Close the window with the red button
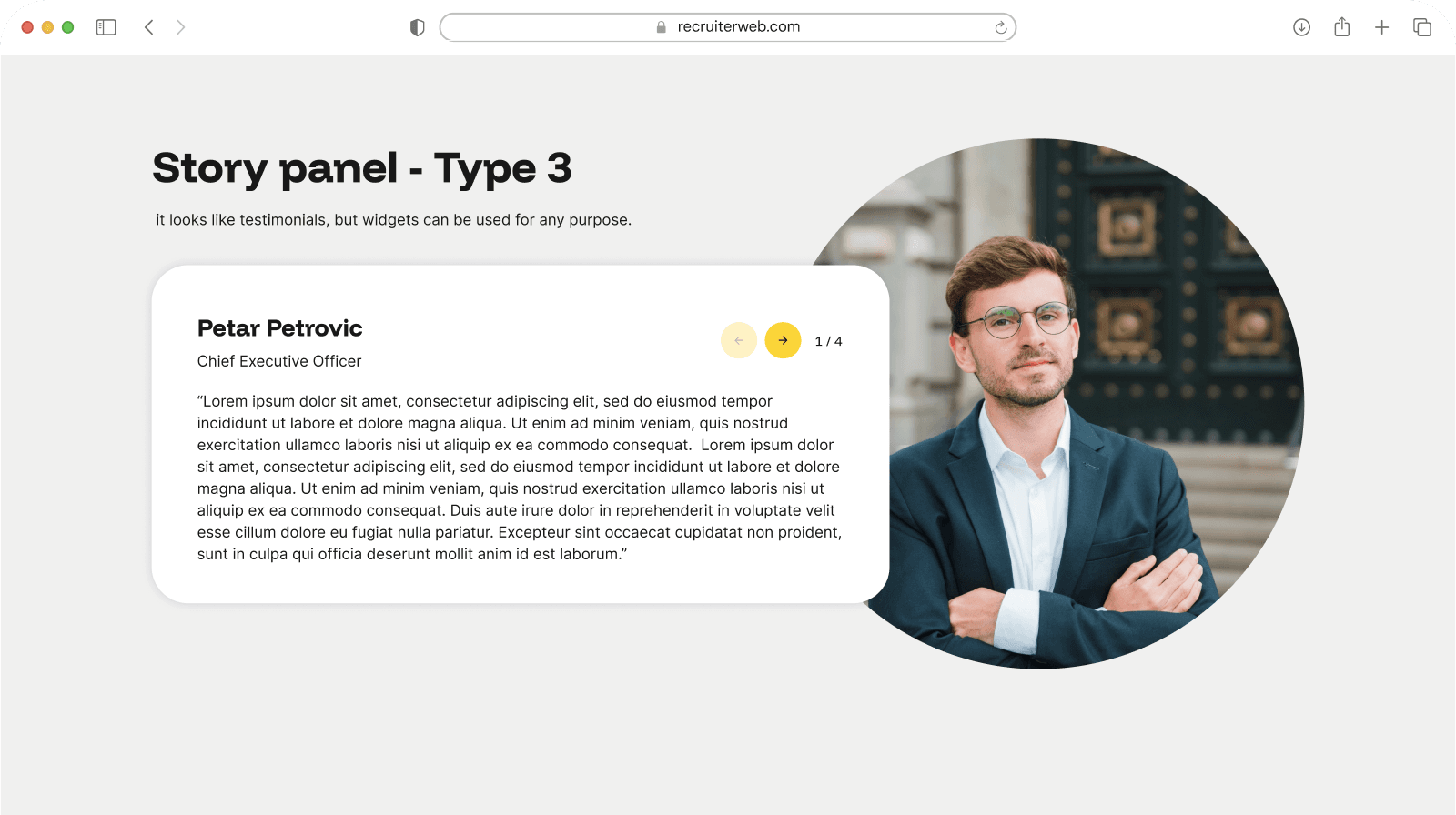Image resolution: width=1456 pixels, height=815 pixels. [x=27, y=27]
